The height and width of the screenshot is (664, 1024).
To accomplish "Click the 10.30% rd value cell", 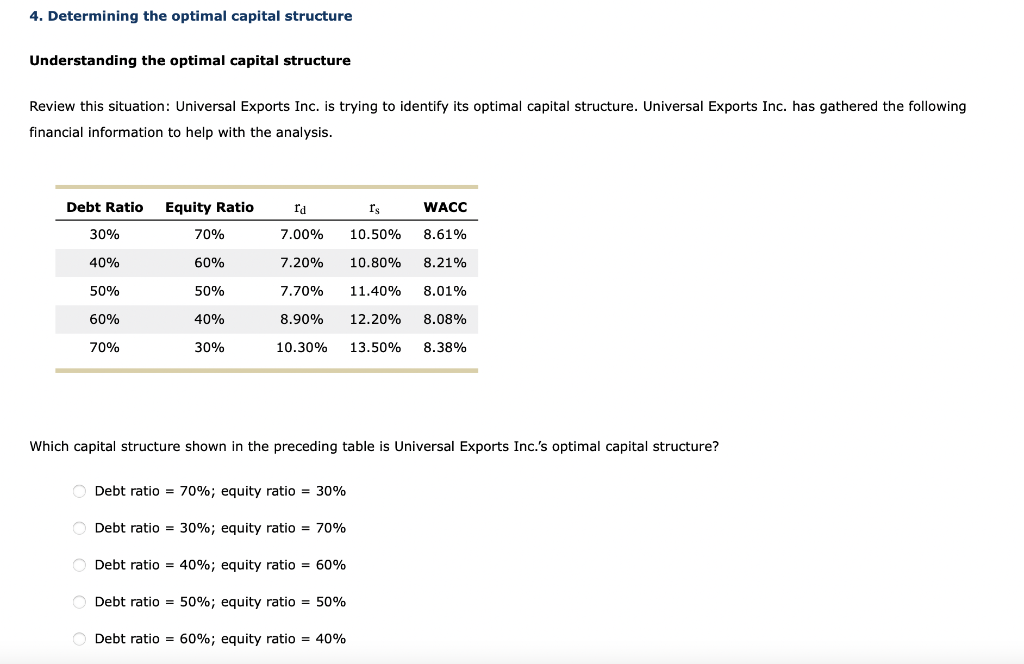I will (x=302, y=347).
